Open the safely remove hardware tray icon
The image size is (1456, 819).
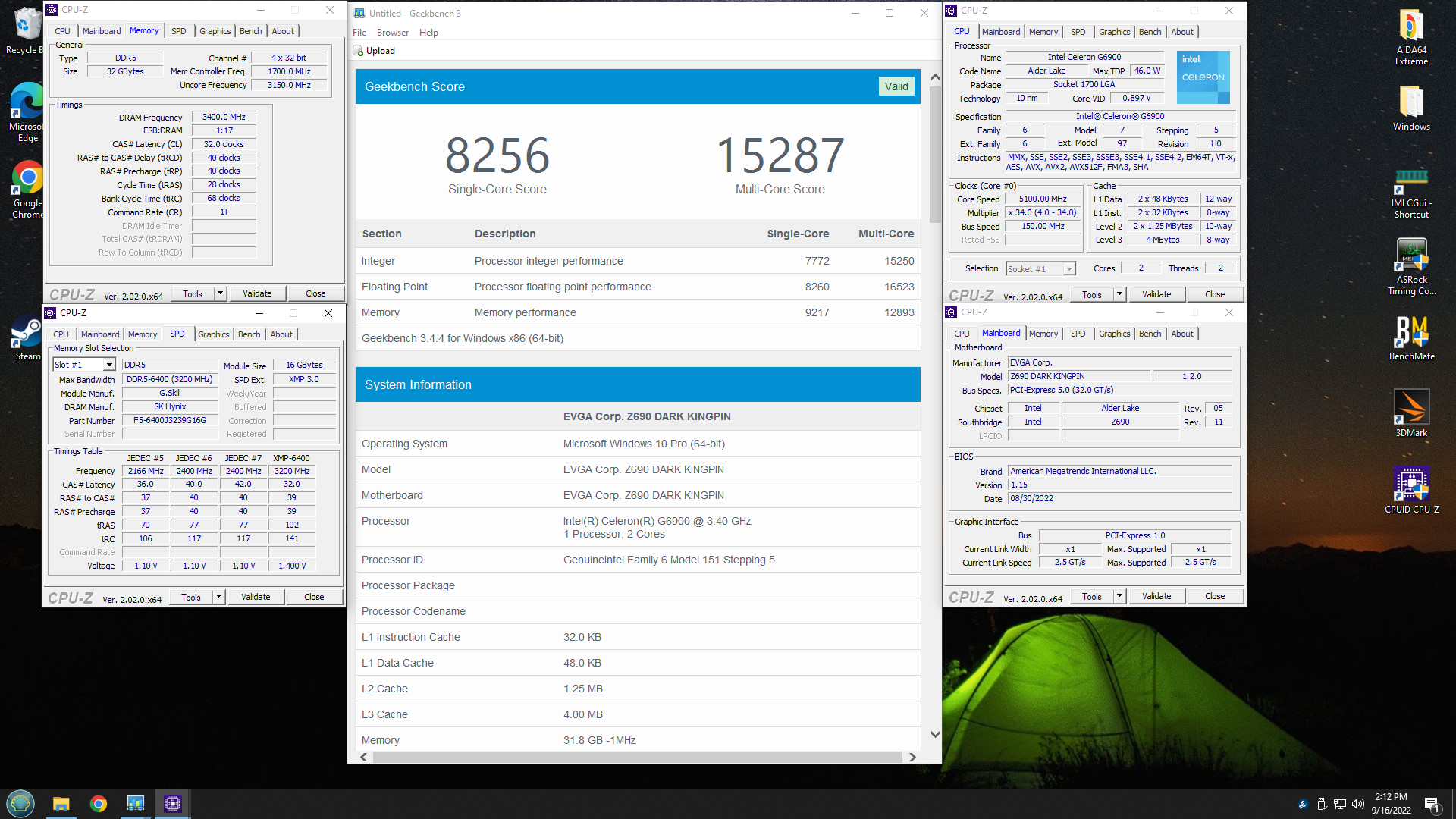point(1321,804)
